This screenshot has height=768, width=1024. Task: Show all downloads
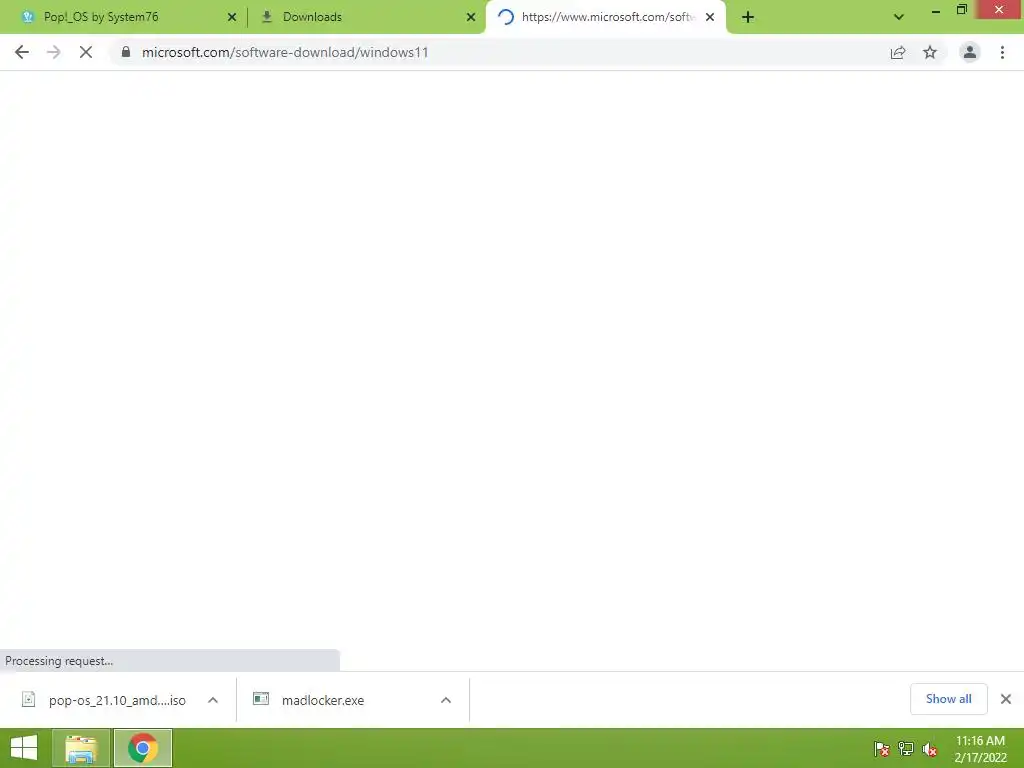pyautogui.click(x=948, y=699)
